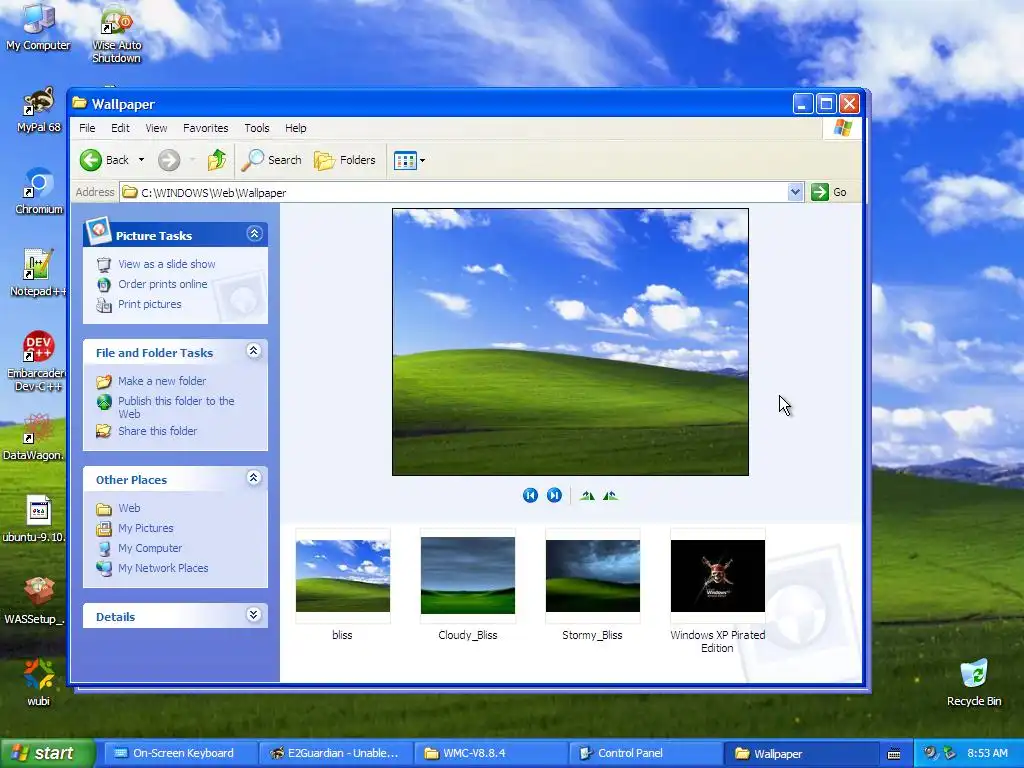1024x768 pixels.
Task: Show next image in filmstrip
Action: click(554, 496)
